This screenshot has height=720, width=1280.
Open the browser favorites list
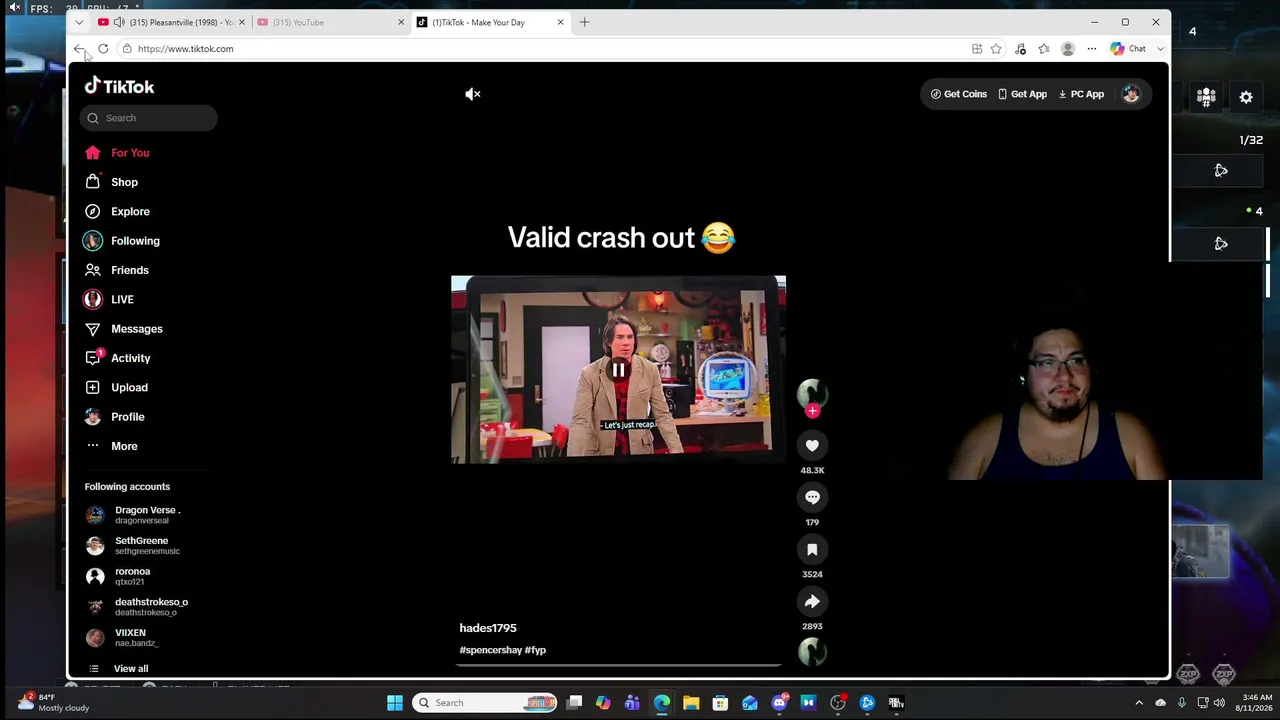coord(1044,49)
